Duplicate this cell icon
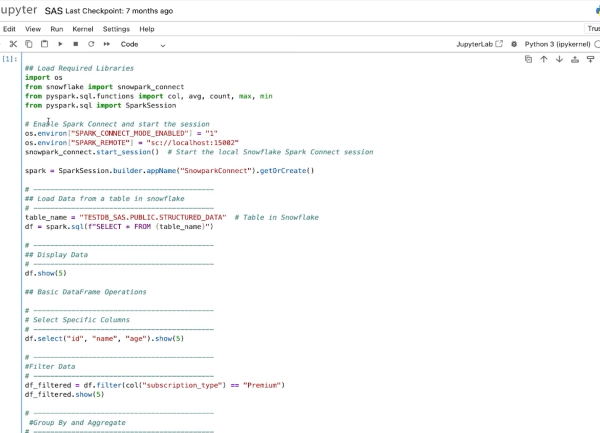The width and height of the screenshot is (600, 433). (x=528, y=59)
